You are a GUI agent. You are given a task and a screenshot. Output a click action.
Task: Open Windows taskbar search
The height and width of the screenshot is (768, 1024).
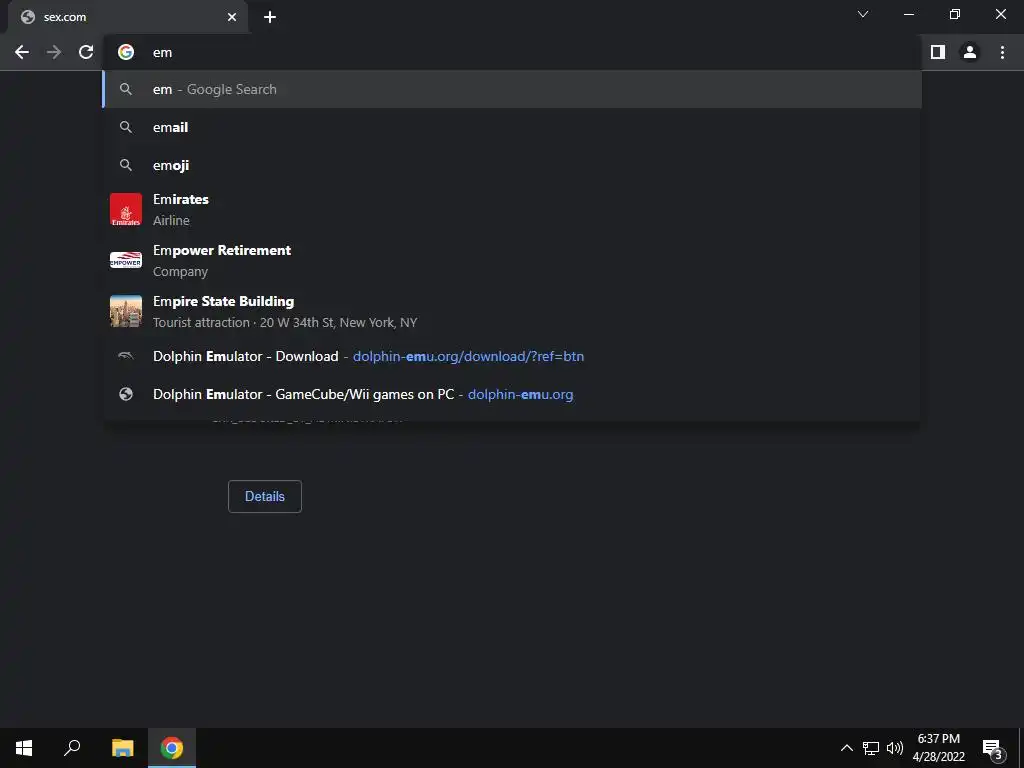72,748
